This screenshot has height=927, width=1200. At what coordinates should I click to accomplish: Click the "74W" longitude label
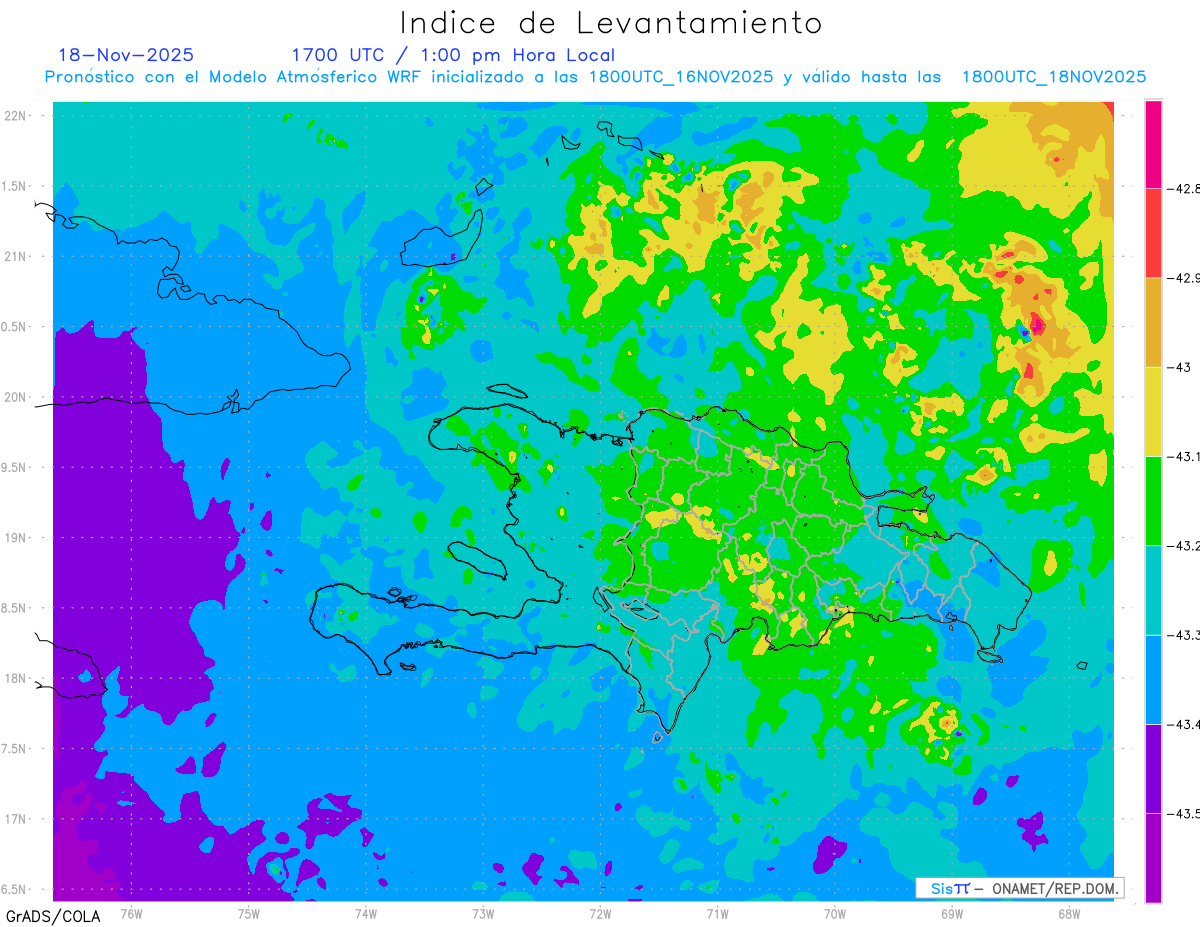(x=365, y=913)
